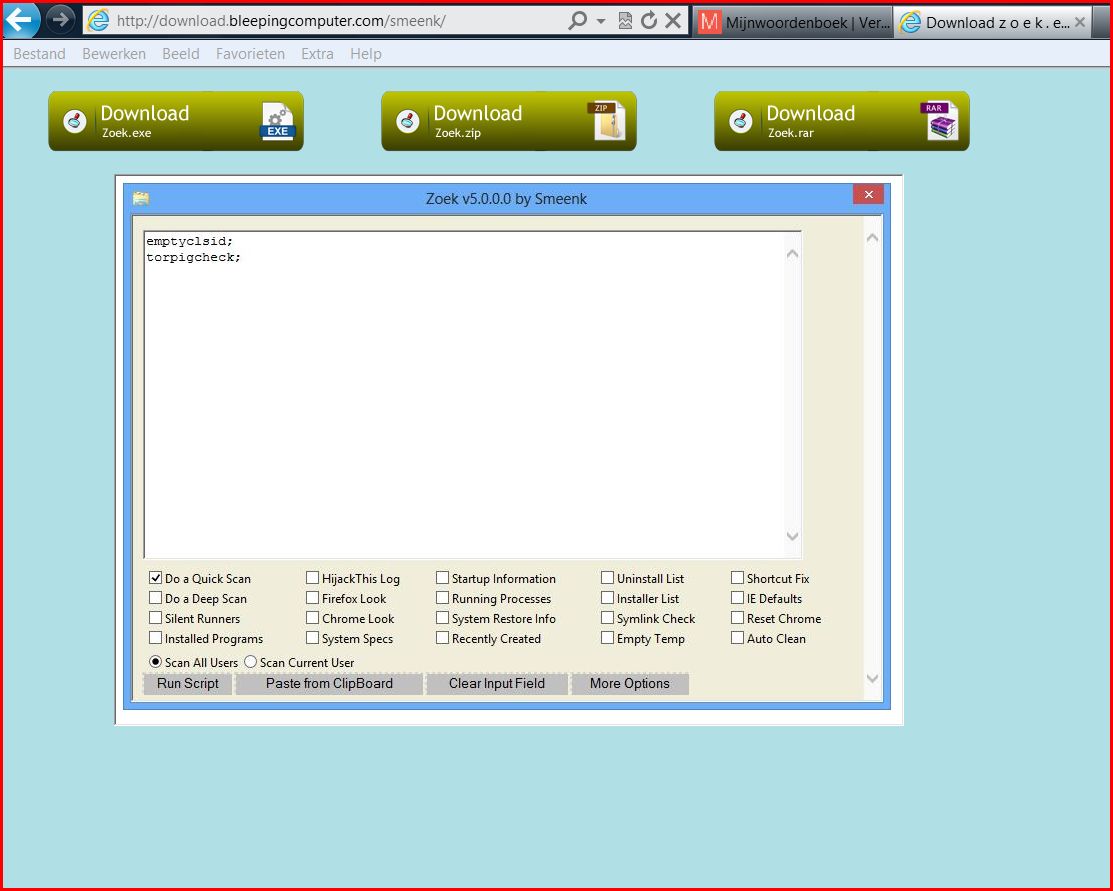Select Scan All Users radio button
This screenshot has height=891, width=1113.
click(155, 662)
